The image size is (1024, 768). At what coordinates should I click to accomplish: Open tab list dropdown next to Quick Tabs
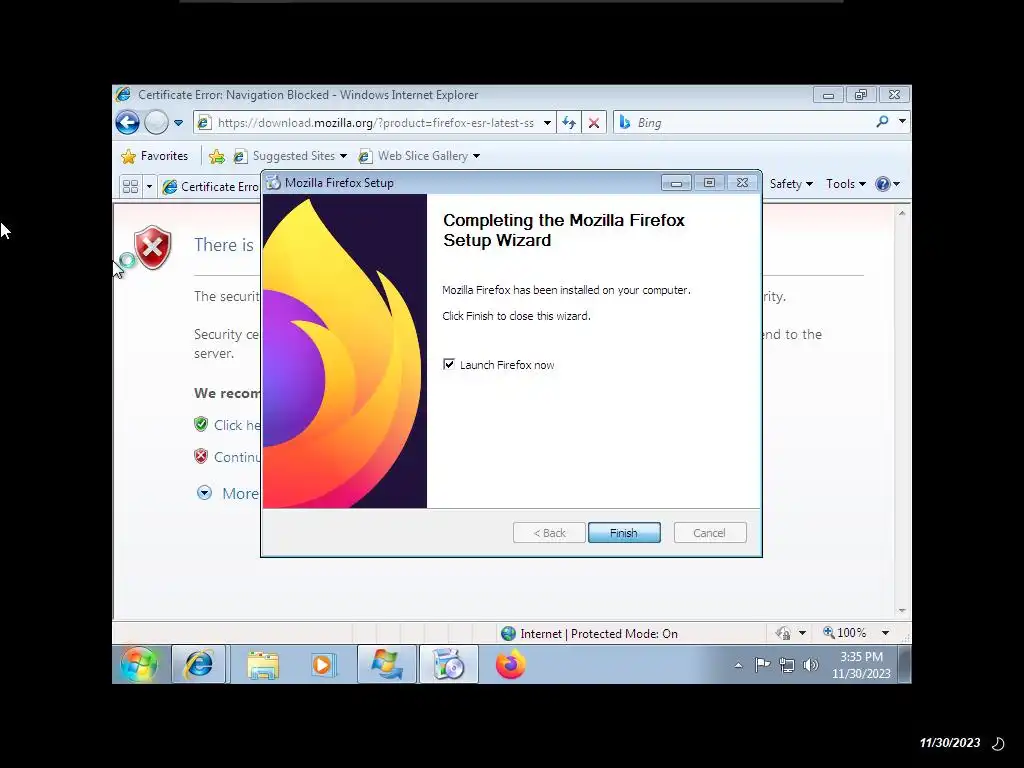tap(149, 187)
